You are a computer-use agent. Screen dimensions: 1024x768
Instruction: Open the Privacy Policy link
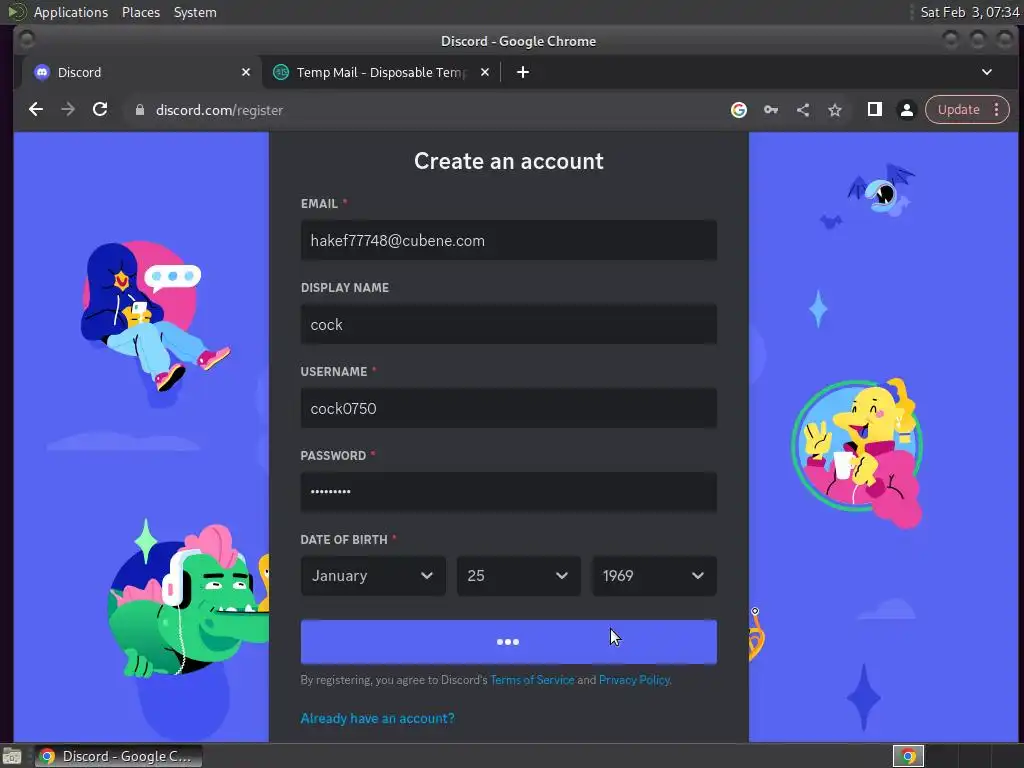[x=634, y=680]
